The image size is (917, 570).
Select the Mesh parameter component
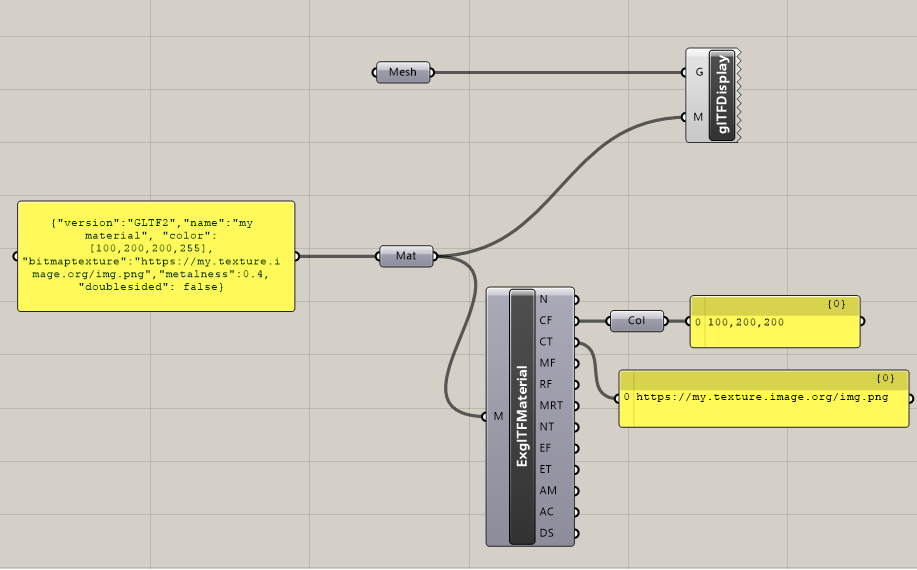pyautogui.click(x=403, y=72)
